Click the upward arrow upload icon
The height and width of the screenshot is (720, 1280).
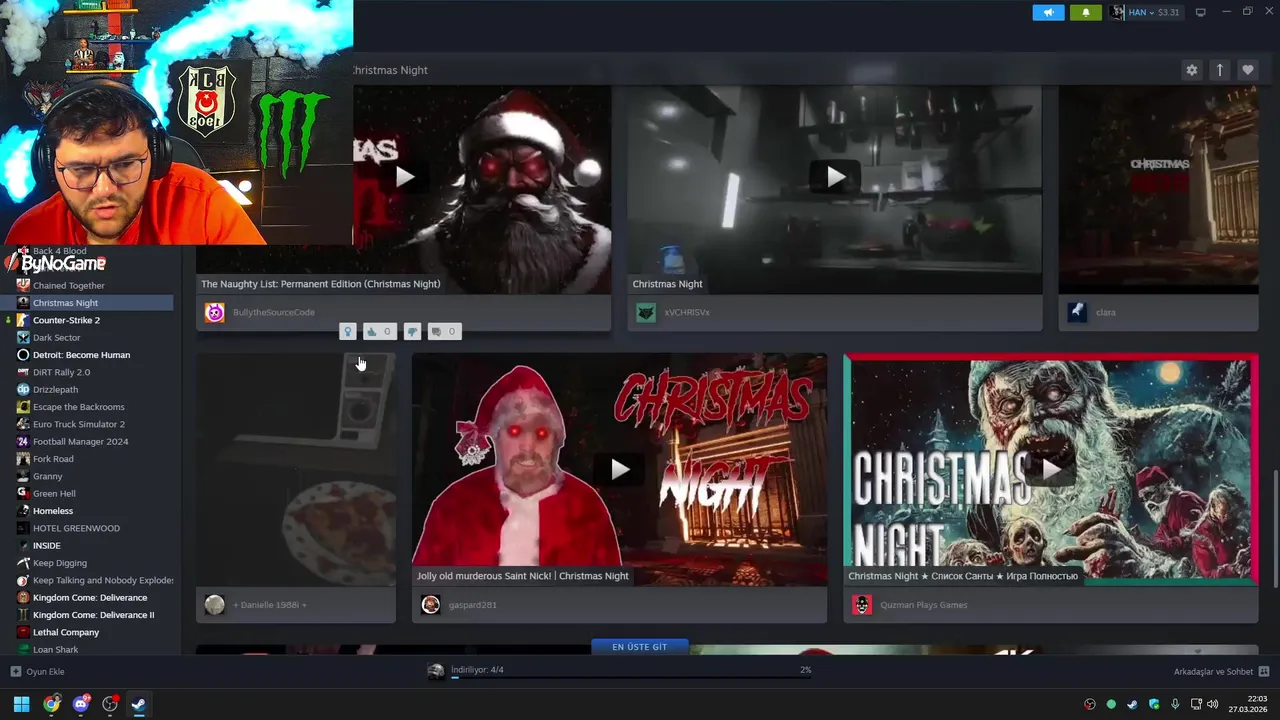click(x=1219, y=70)
